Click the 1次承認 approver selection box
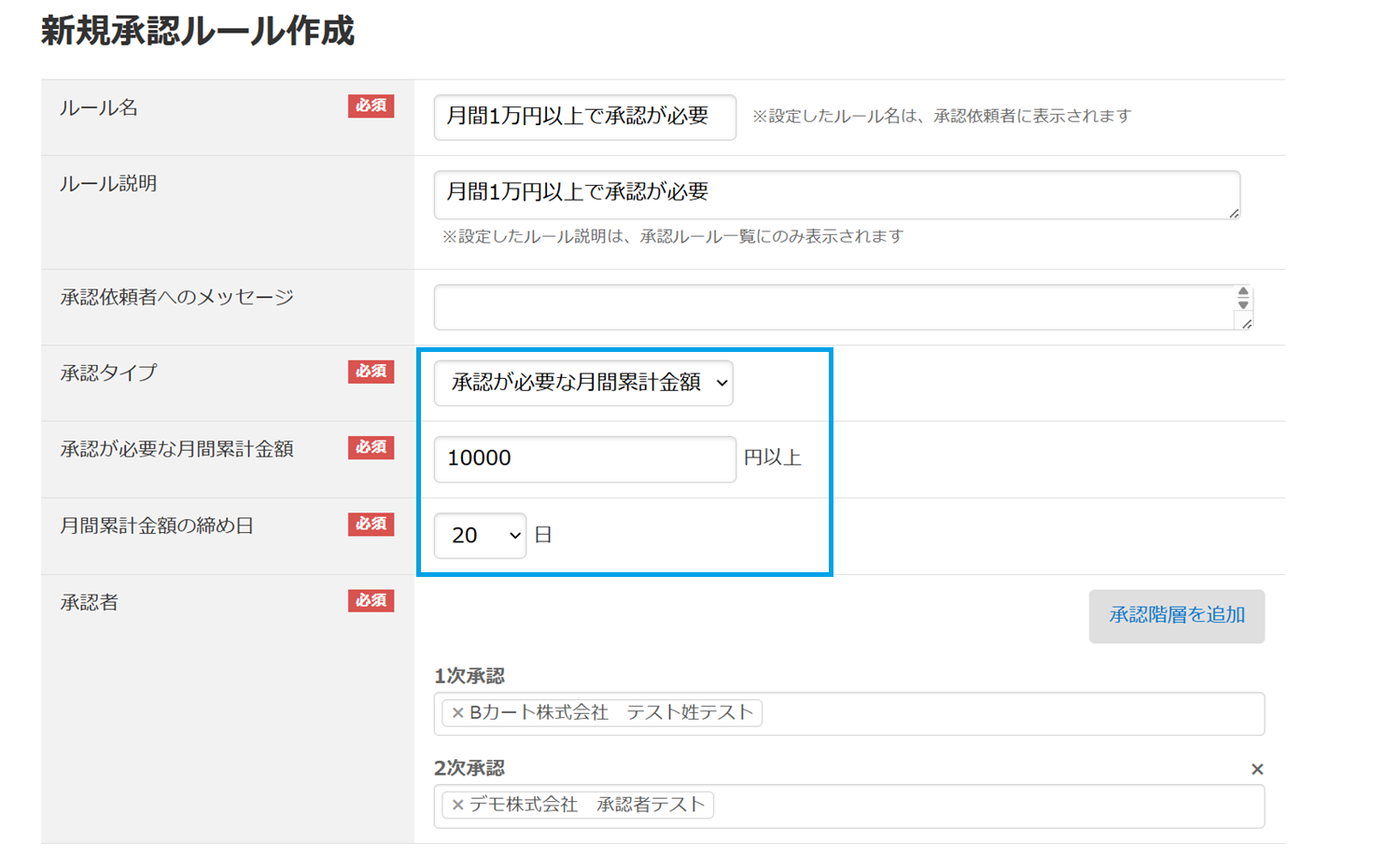1400x856 pixels. coord(849,714)
